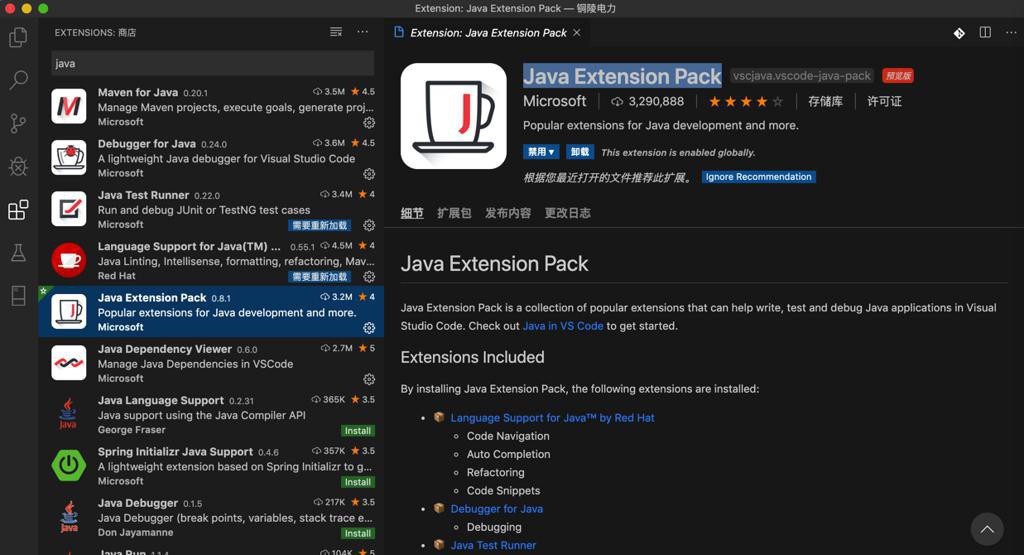Install Java Language Support by George Fraser

pos(358,431)
